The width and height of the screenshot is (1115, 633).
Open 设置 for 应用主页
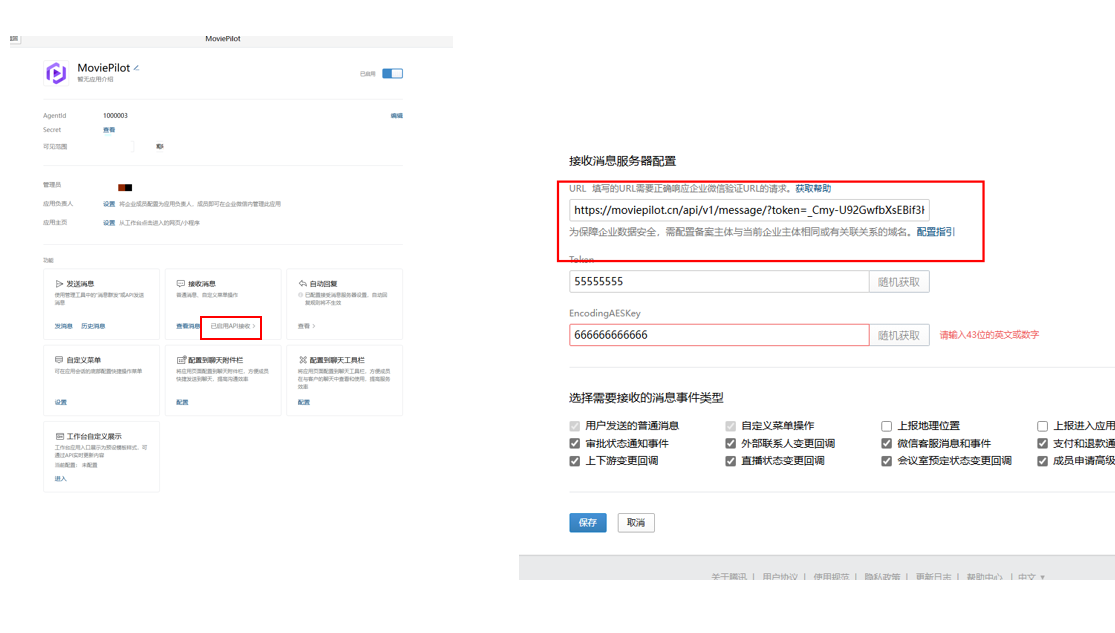(109, 223)
